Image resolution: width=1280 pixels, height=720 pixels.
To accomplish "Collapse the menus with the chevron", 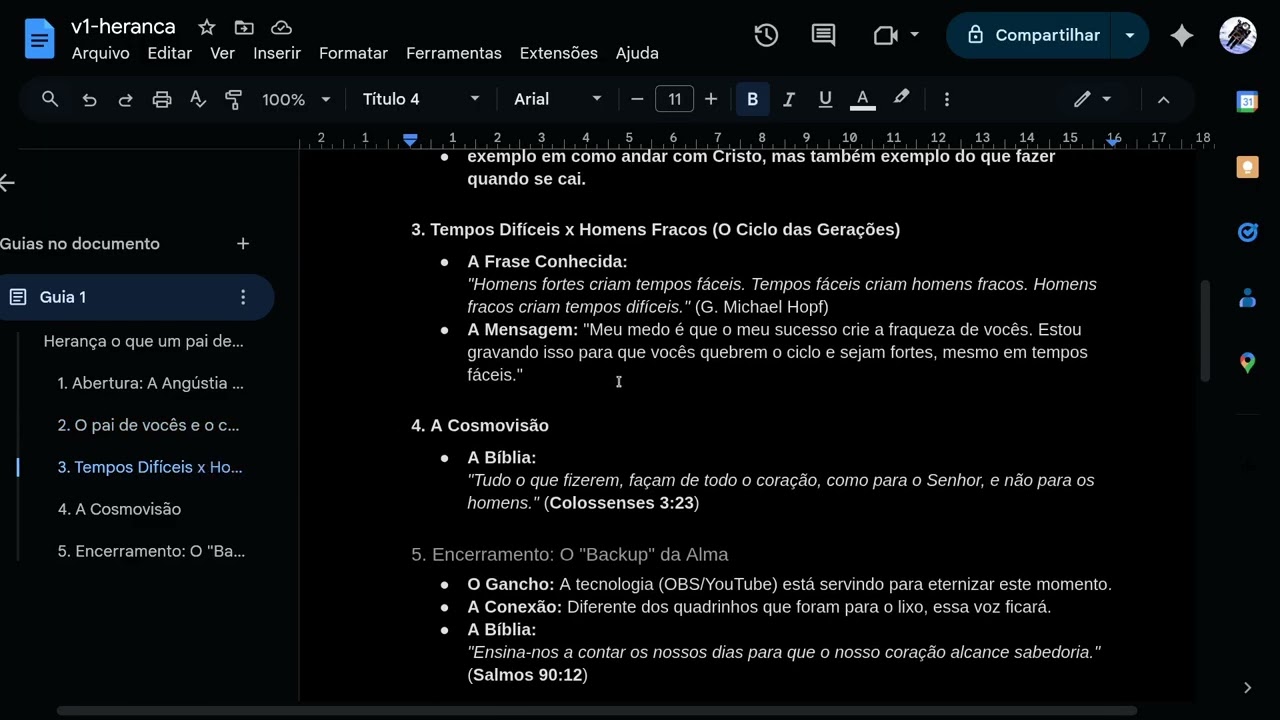I will [1163, 99].
